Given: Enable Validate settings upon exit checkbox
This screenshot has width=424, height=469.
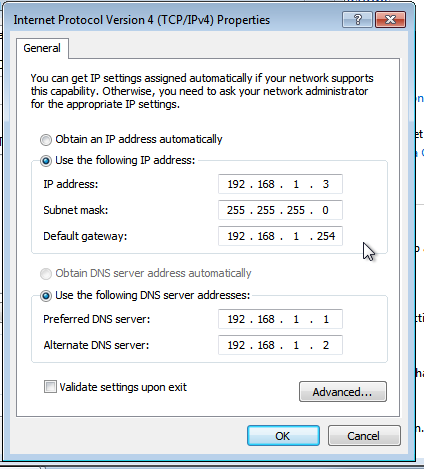Looking at the screenshot, I should tap(50, 387).
